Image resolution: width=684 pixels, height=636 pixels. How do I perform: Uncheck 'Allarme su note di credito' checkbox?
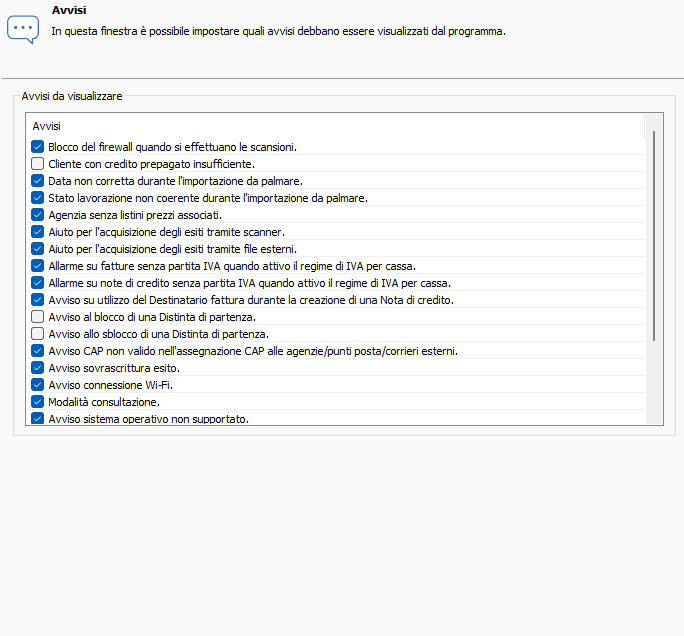coord(38,283)
